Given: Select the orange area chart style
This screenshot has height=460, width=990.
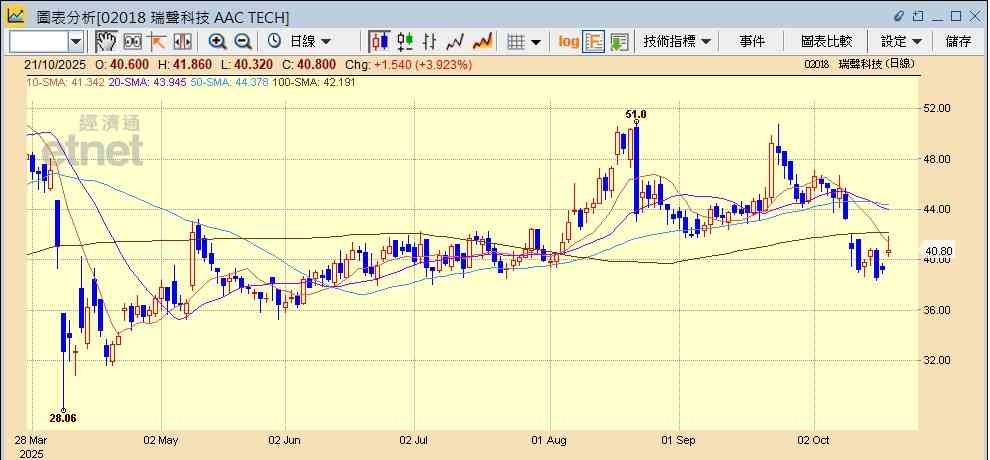Looking at the screenshot, I should tap(482, 41).
